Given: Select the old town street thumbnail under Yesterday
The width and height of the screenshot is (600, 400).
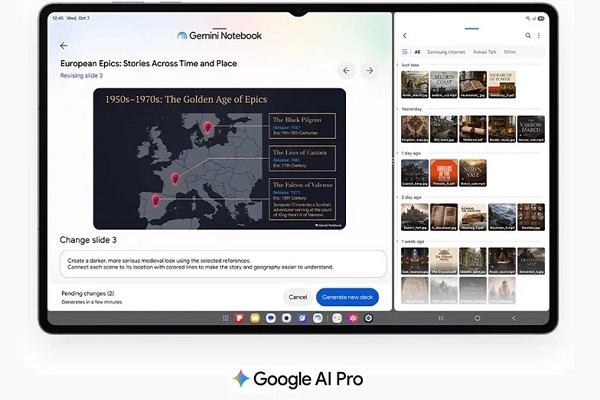Looking at the screenshot, I should (x=444, y=129).
